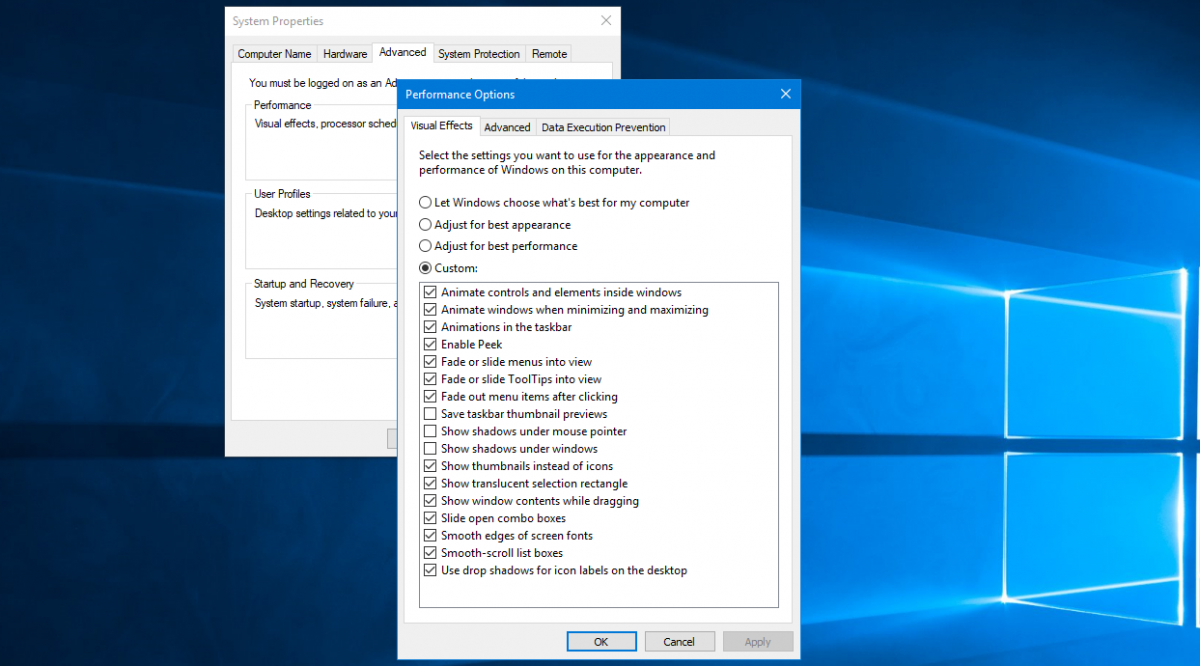Click the Cancel button
Screen dimensions: 1200x666
[680, 641]
